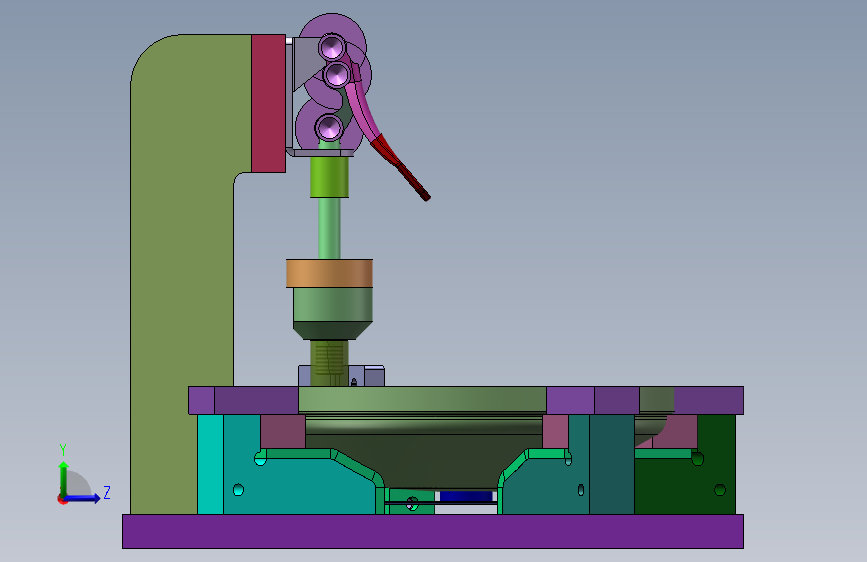
Task: Click the green Y axis arrow
Action: tap(64, 479)
